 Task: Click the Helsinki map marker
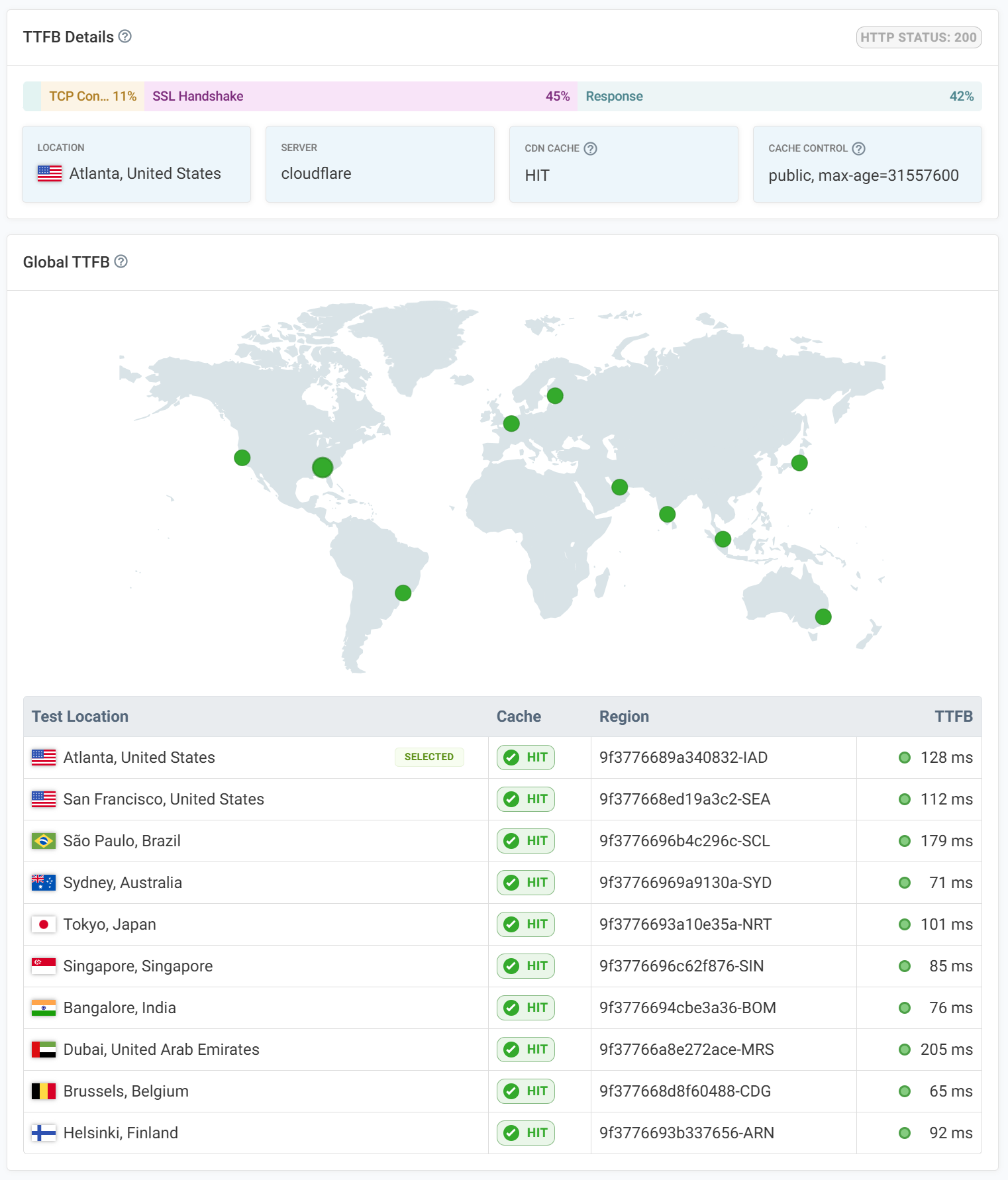coord(555,396)
